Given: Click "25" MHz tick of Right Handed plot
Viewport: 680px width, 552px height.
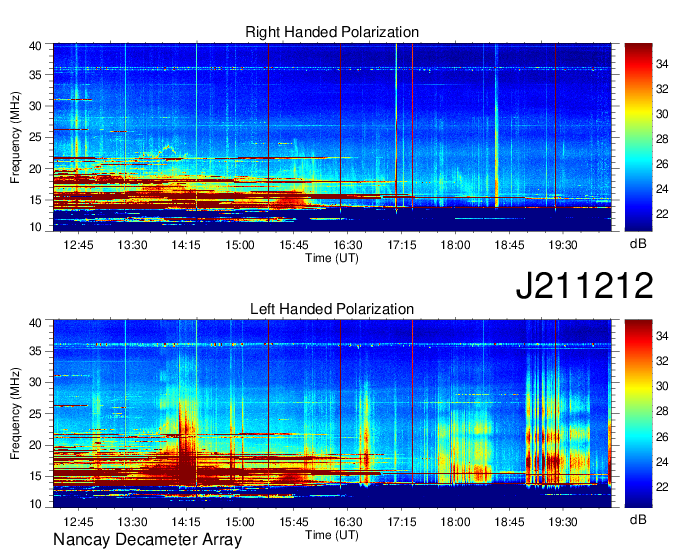Looking at the screenshot, I should pos(35,137).
